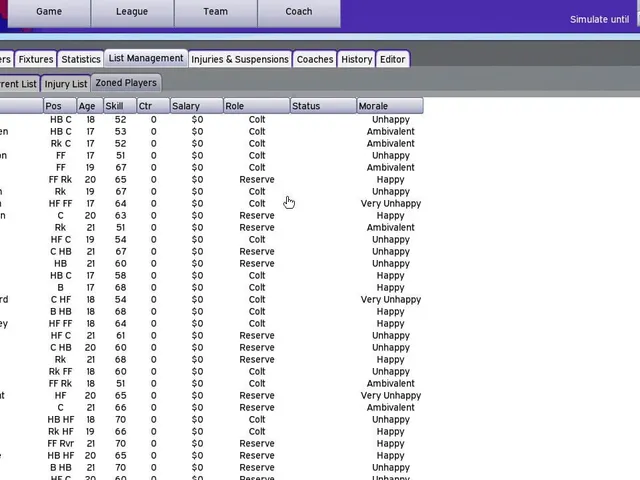Viewport: 640px width, 480px height.
Task: Sort by the Skill column header
Action: (x=120, y=106)
